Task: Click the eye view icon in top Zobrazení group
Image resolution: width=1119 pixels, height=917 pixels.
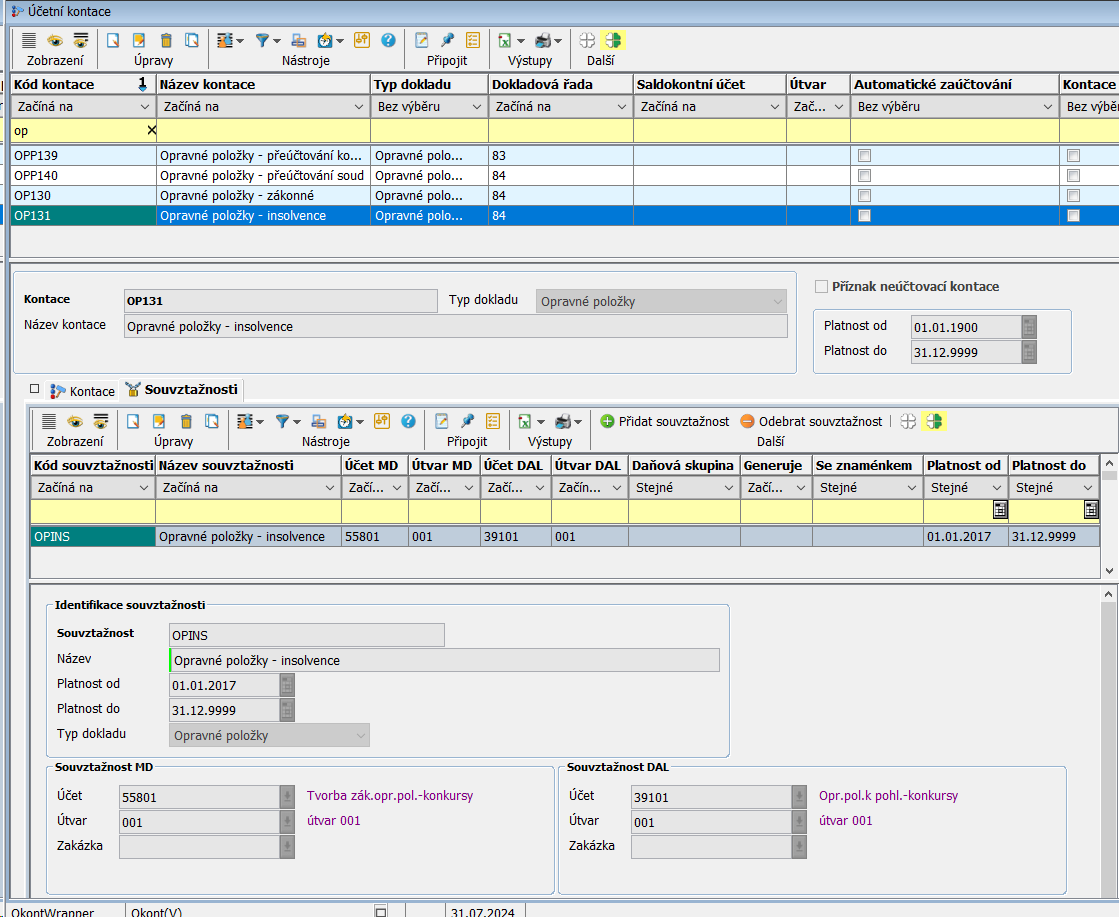Action: 55,40
